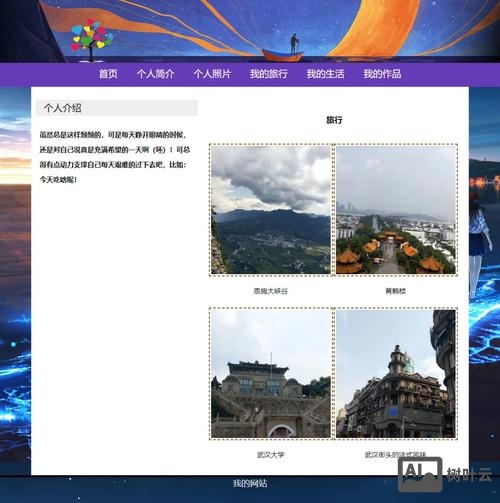This screenshot has height=503, width=500.
Task: Click the 武汉大学 caption
Action: pyautogui.click(x=271, y=455)
